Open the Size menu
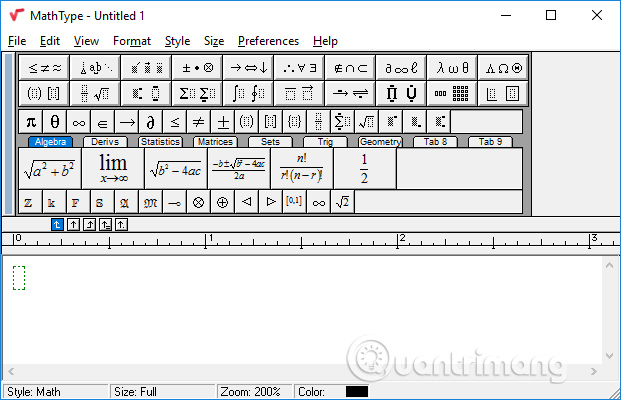 click(x=214, y=41)
